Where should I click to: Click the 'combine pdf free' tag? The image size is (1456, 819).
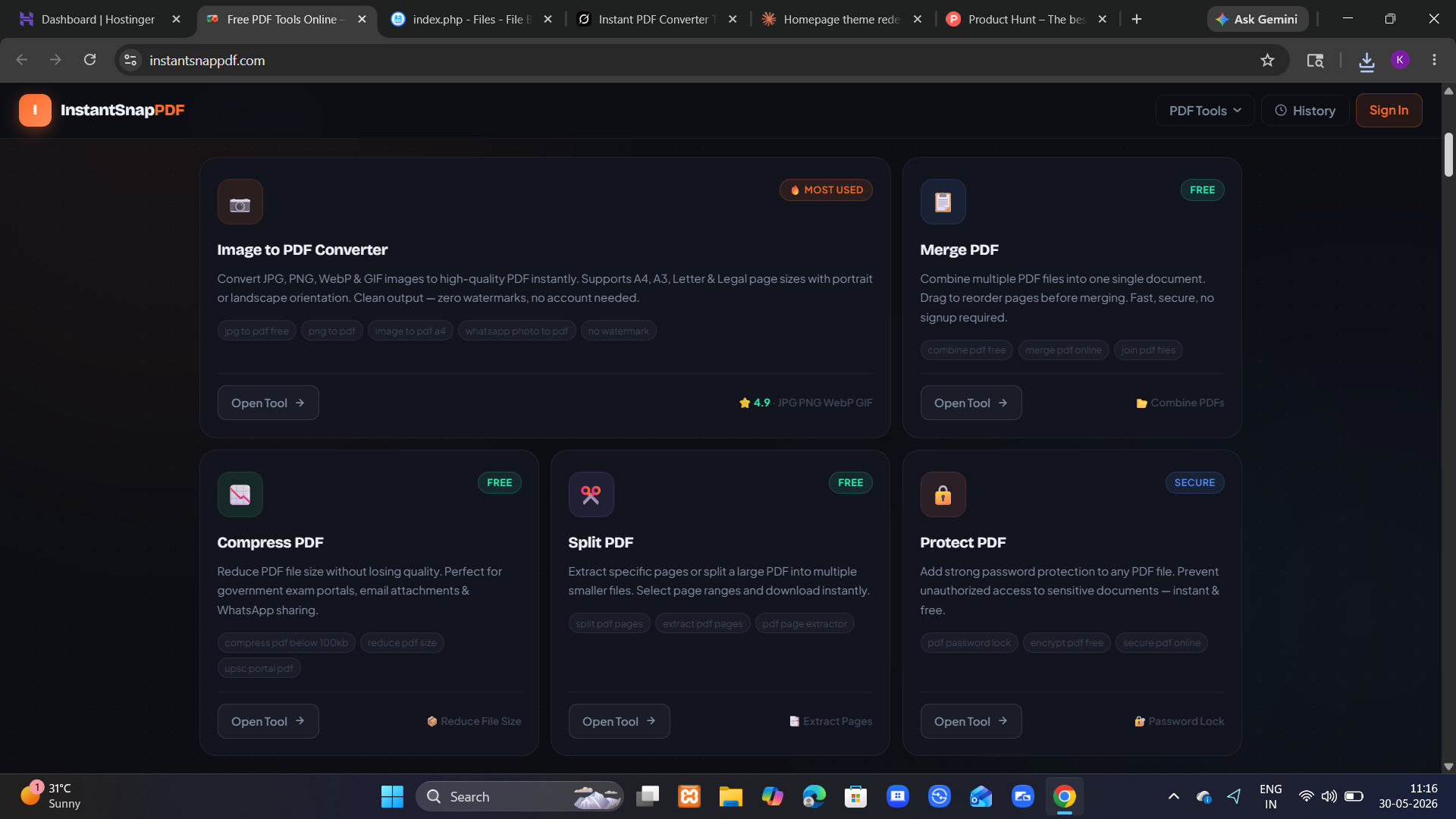coord(966,350)
